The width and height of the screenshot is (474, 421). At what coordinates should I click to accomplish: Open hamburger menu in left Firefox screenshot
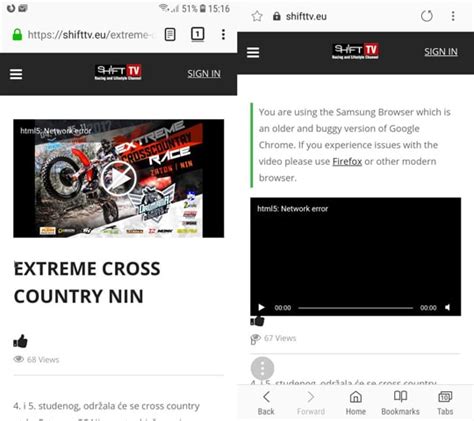(16, 74)
